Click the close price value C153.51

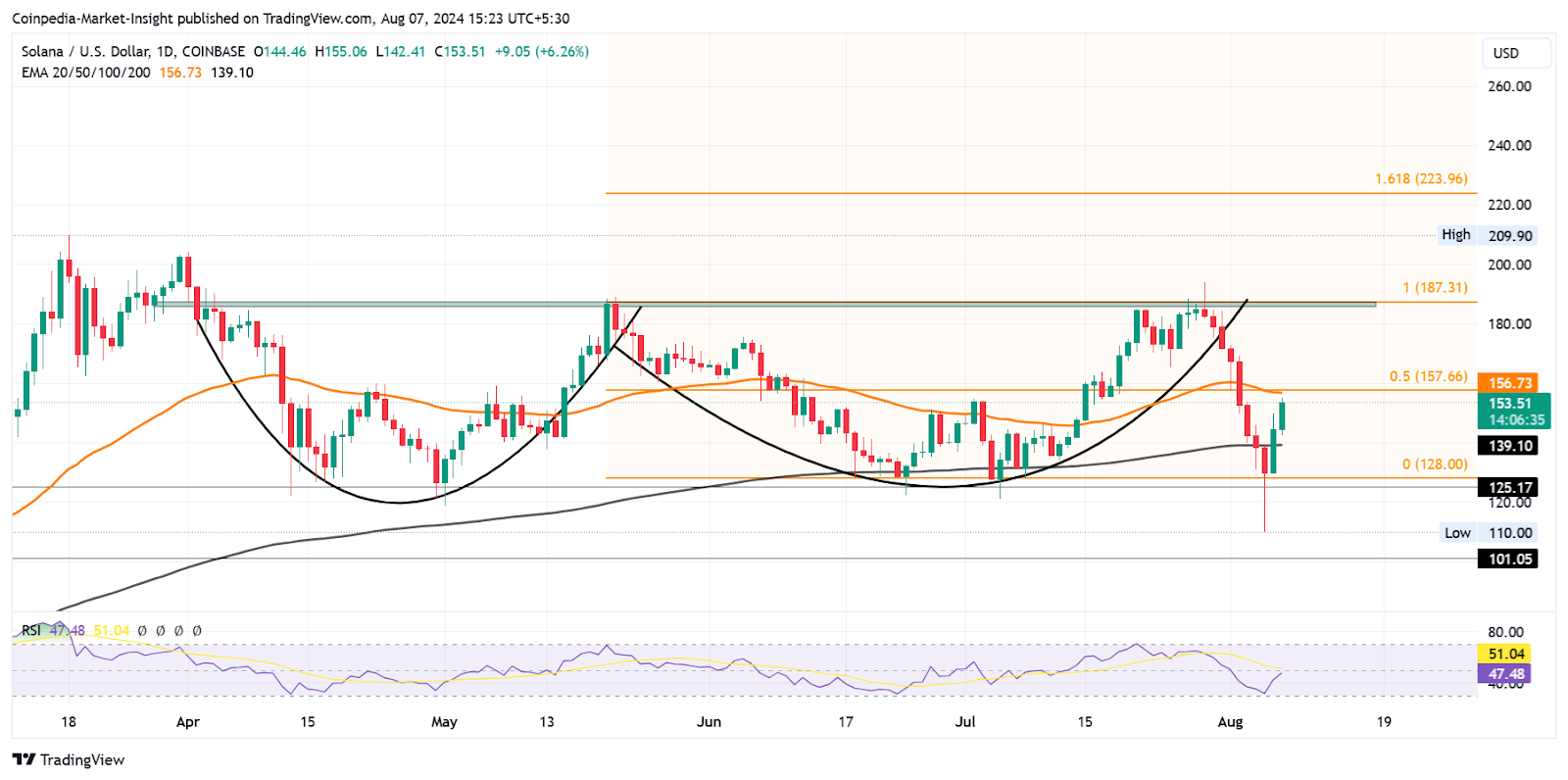pos(460,51)
